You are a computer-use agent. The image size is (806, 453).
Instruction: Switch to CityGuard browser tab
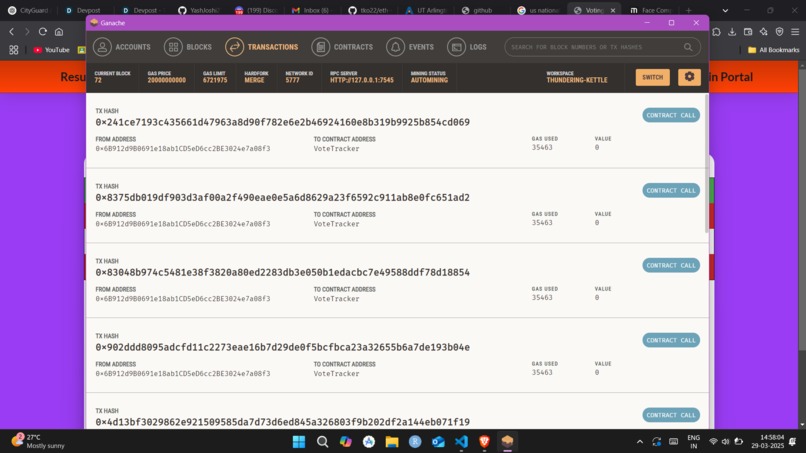click(x=29, y=10)
